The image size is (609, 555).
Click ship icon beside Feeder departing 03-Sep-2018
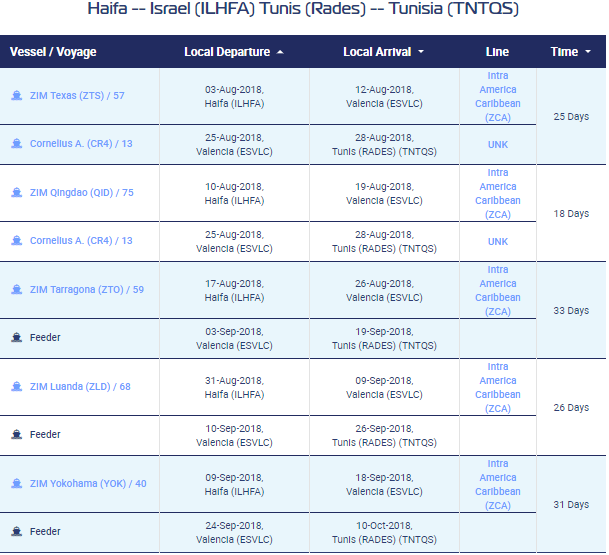(x=17, y=337)
